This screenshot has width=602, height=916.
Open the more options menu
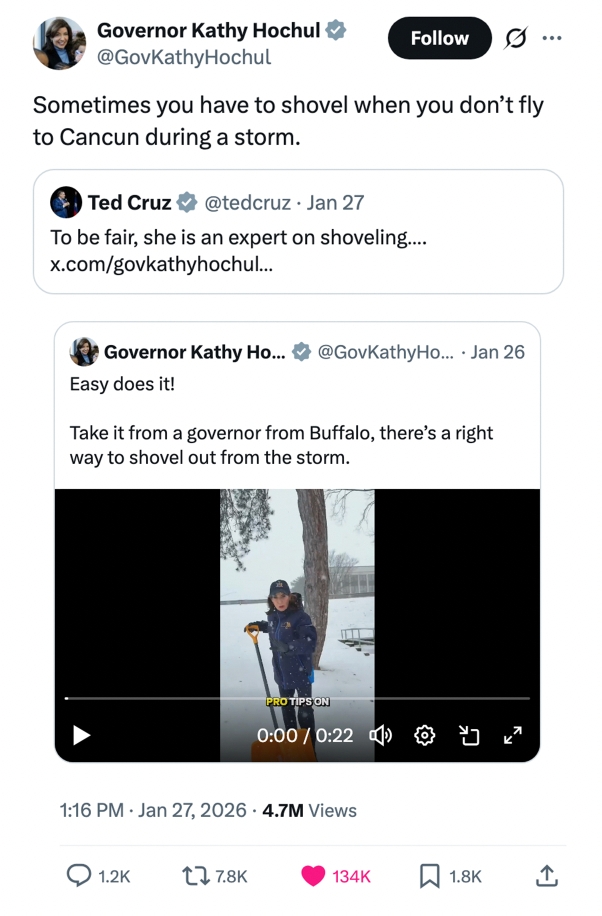[552, 38]
